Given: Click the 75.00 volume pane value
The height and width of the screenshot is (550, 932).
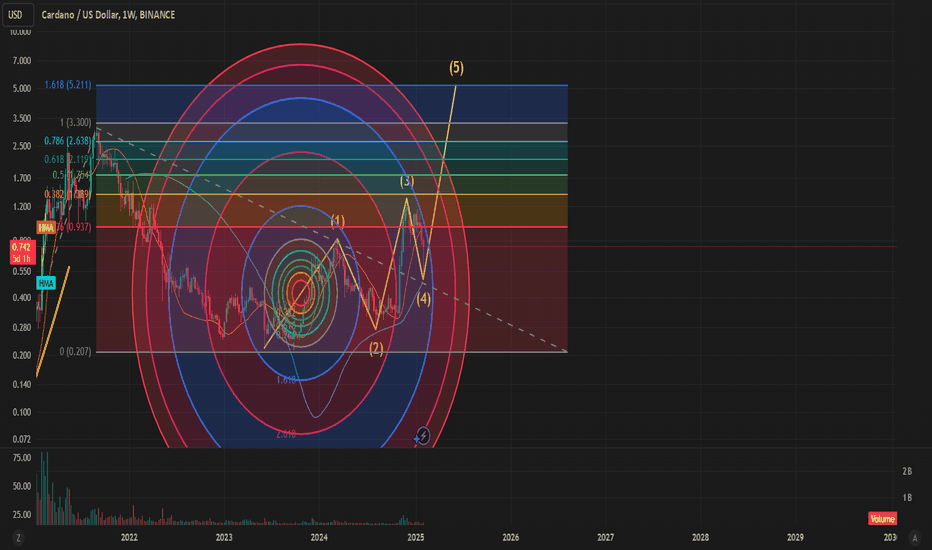Looking at the screenshot, I should click(x=22, y=458).
